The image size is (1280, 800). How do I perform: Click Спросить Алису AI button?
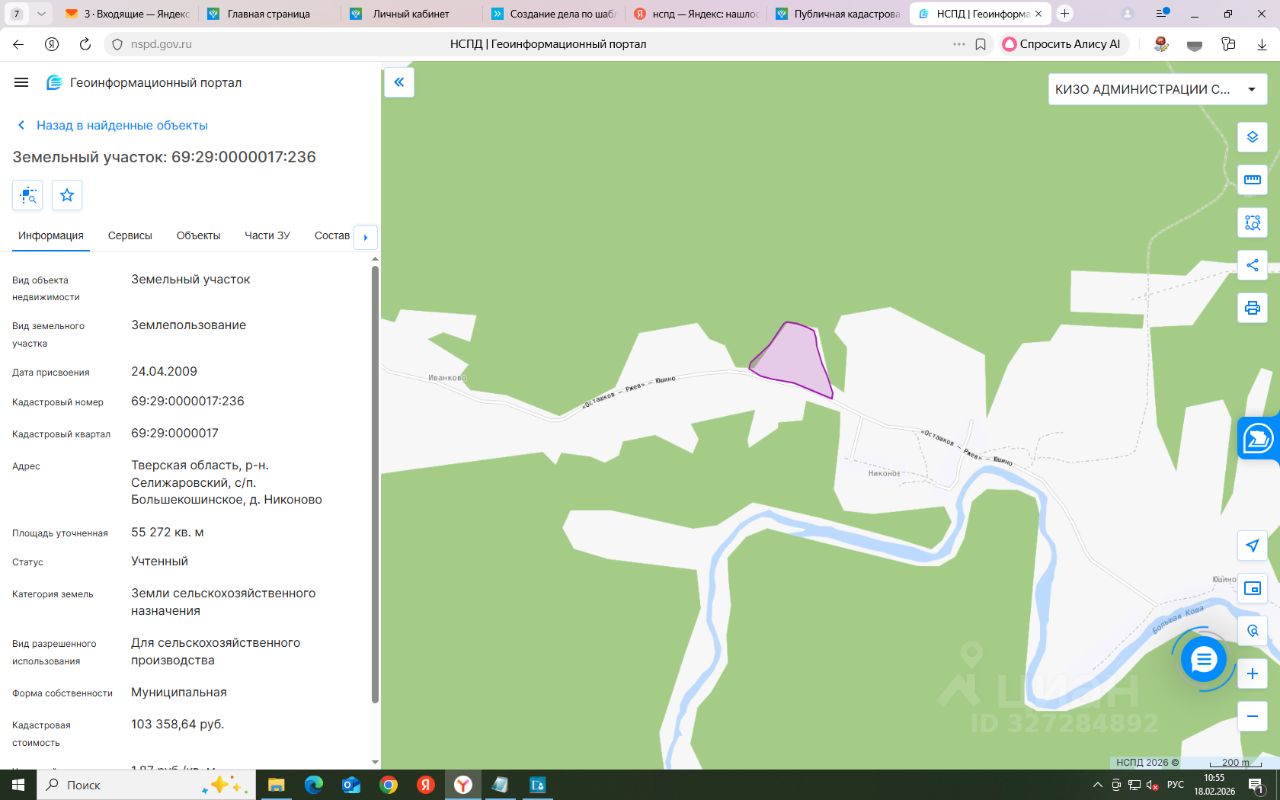[x=1062, y=44]
